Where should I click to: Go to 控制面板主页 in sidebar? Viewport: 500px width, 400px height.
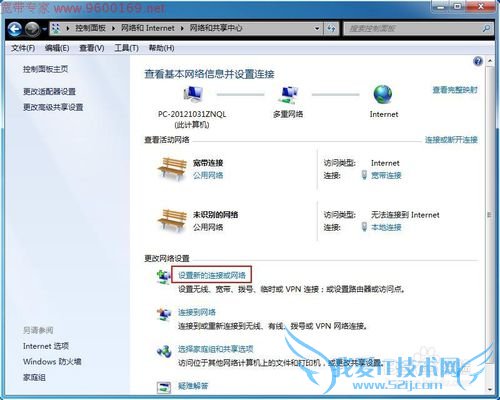(46, 69)
